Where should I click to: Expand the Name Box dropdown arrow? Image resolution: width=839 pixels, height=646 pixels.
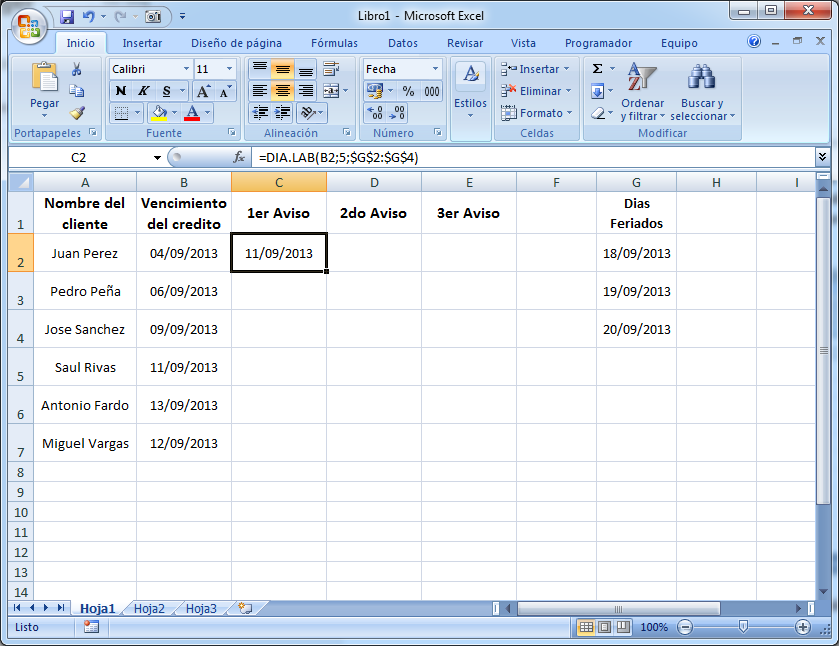tap(157, 157)
